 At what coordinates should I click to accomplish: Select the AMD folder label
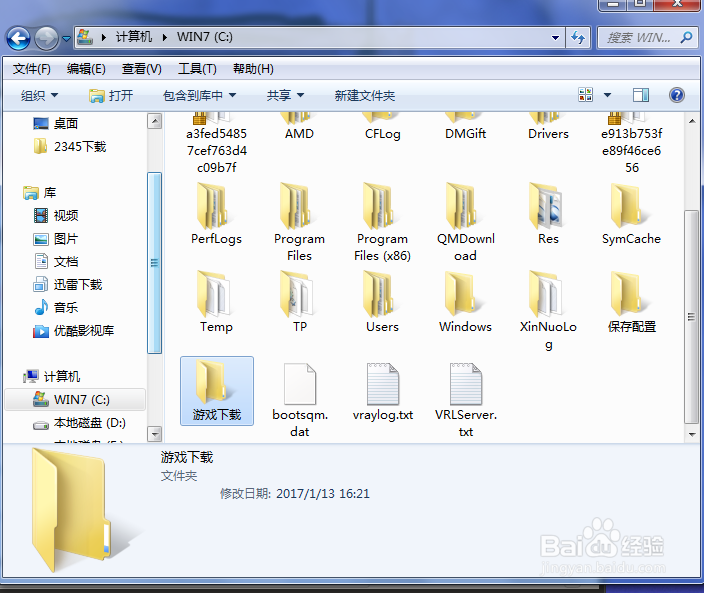pyautogui.click(x=299, y=133)
